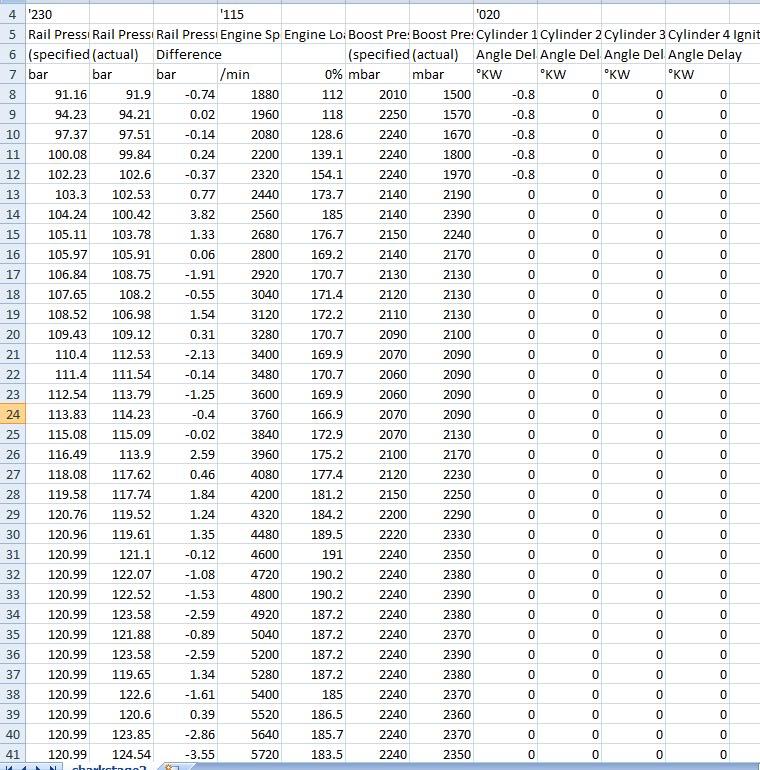Select the cell with value 173.7
Screen dimensions: 760x770
tap(314, 194)
